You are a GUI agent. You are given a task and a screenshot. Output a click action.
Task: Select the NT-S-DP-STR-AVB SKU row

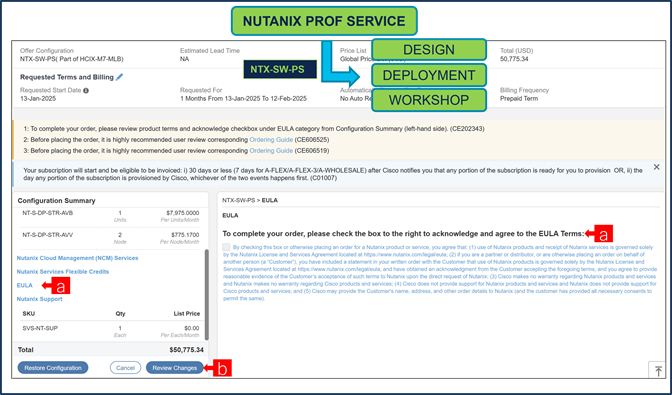111,216
